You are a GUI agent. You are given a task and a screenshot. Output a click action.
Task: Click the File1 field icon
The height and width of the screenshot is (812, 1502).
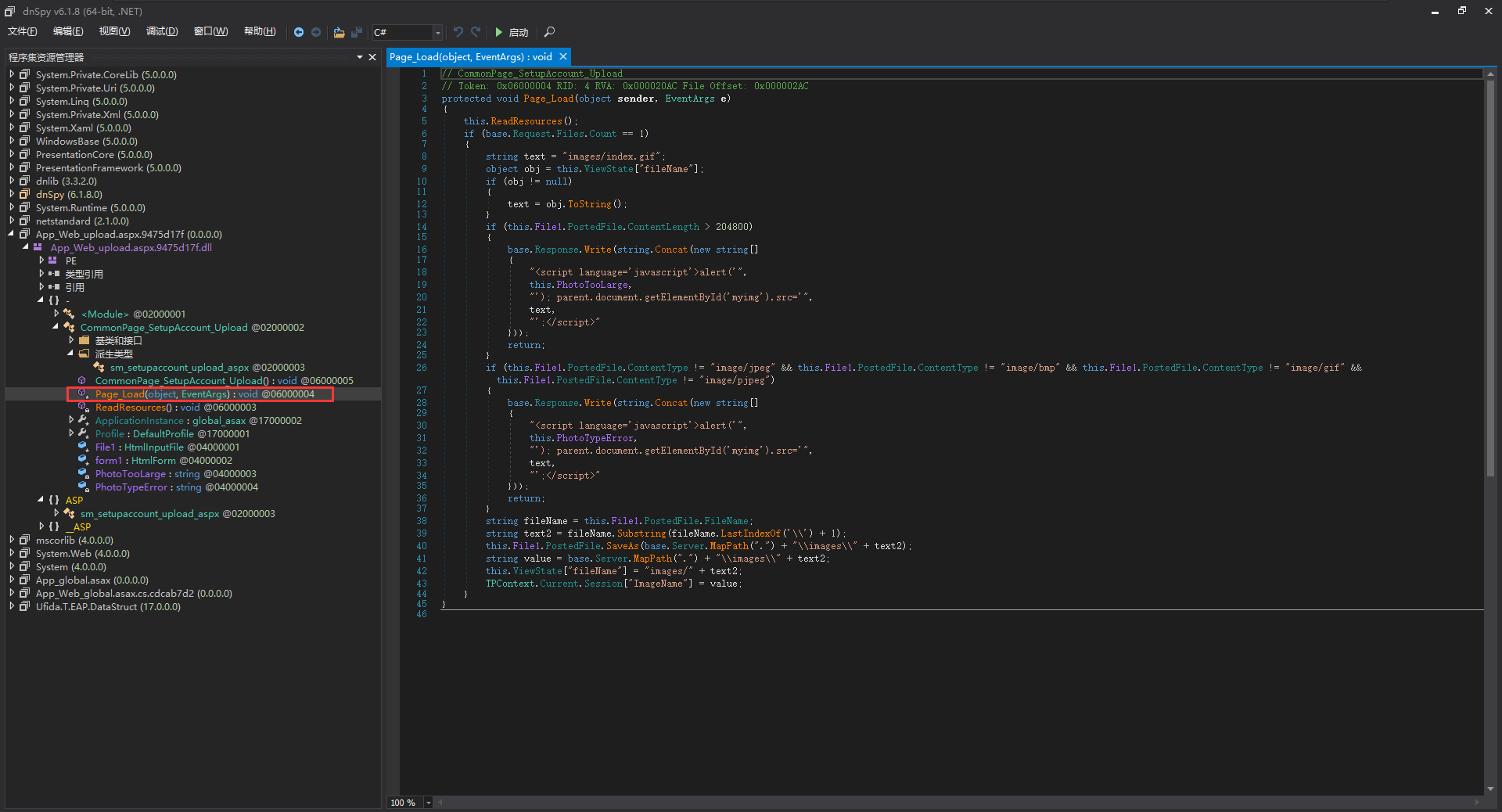tap(84, 447)
